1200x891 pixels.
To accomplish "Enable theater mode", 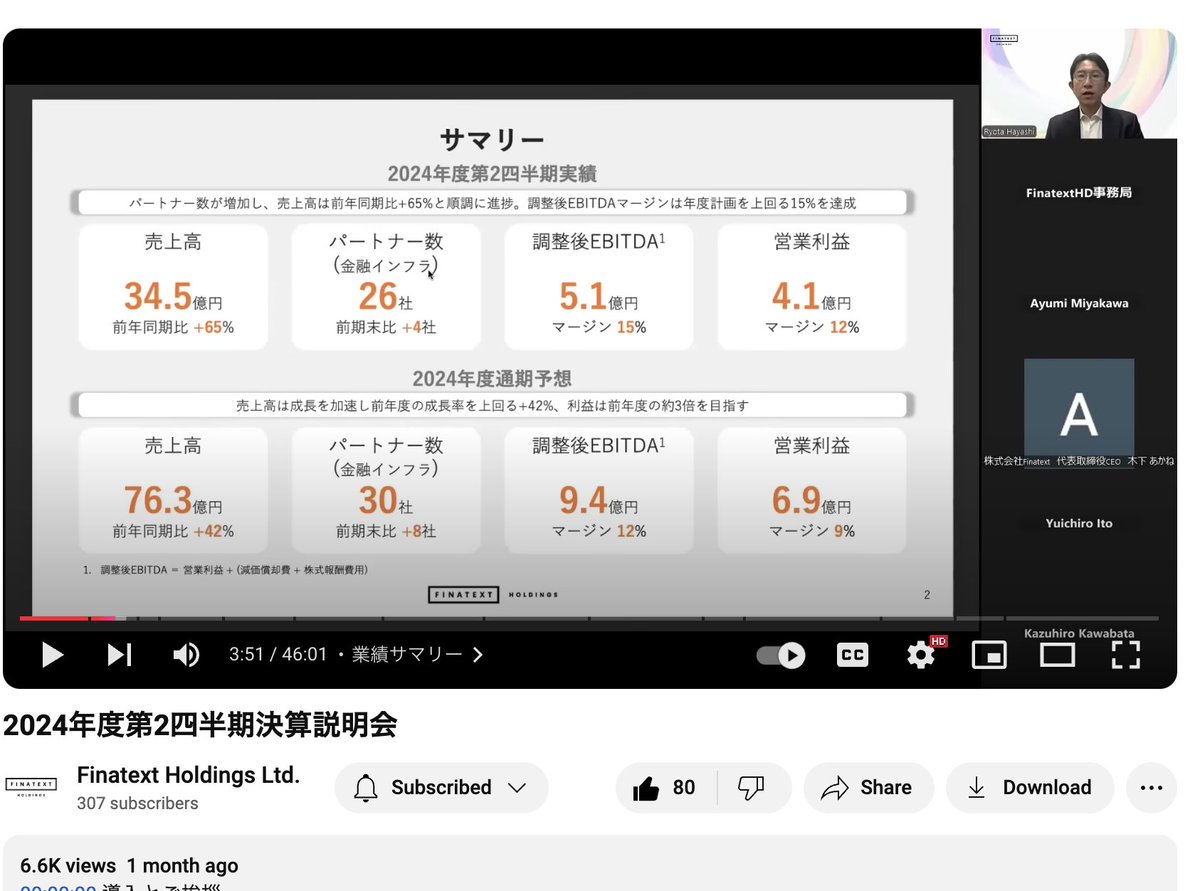I will tap(1057, 655).
